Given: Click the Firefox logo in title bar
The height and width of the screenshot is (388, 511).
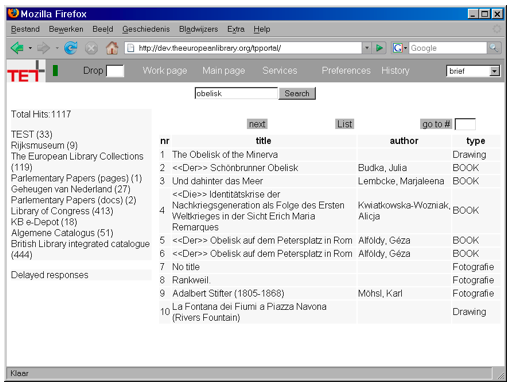Looking at the screenshot, I should coord(13,14).
